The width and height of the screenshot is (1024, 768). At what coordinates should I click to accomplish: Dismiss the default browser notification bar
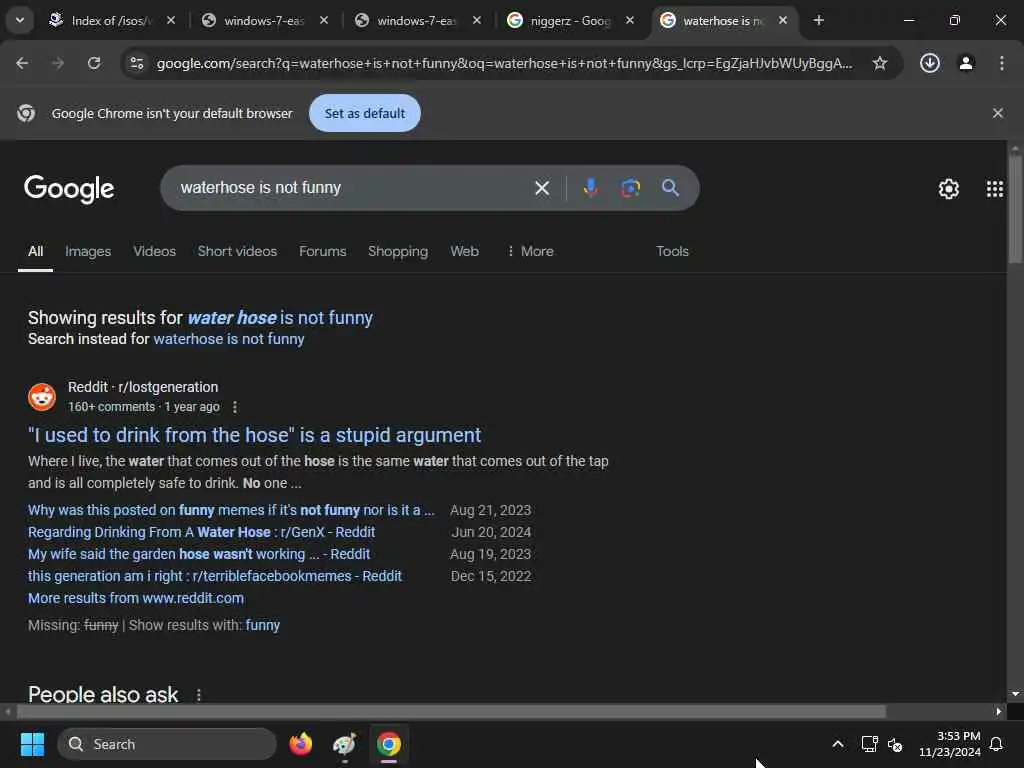click(x=997, y=113)
